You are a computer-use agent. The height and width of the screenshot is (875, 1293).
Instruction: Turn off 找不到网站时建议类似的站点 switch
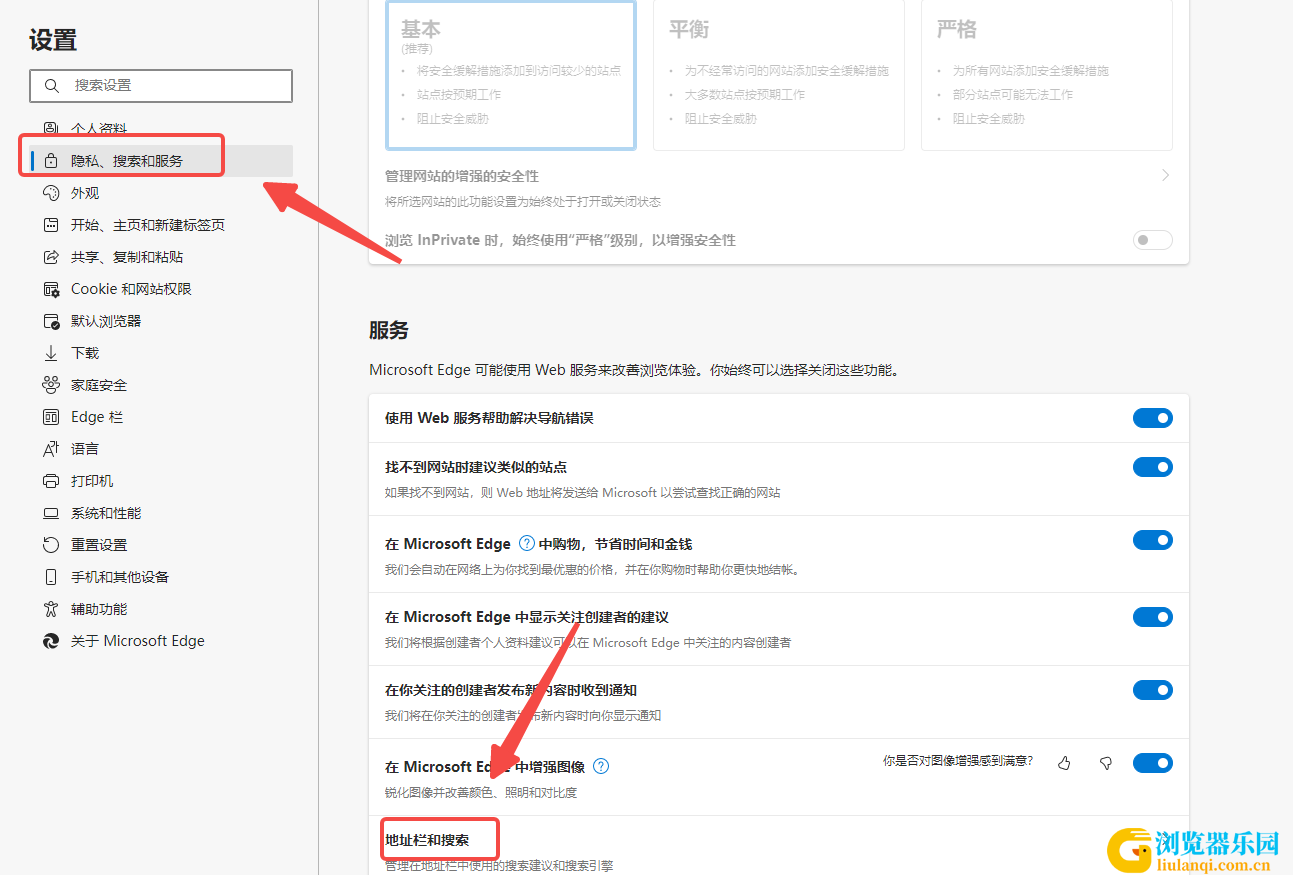pos(1153,467)
